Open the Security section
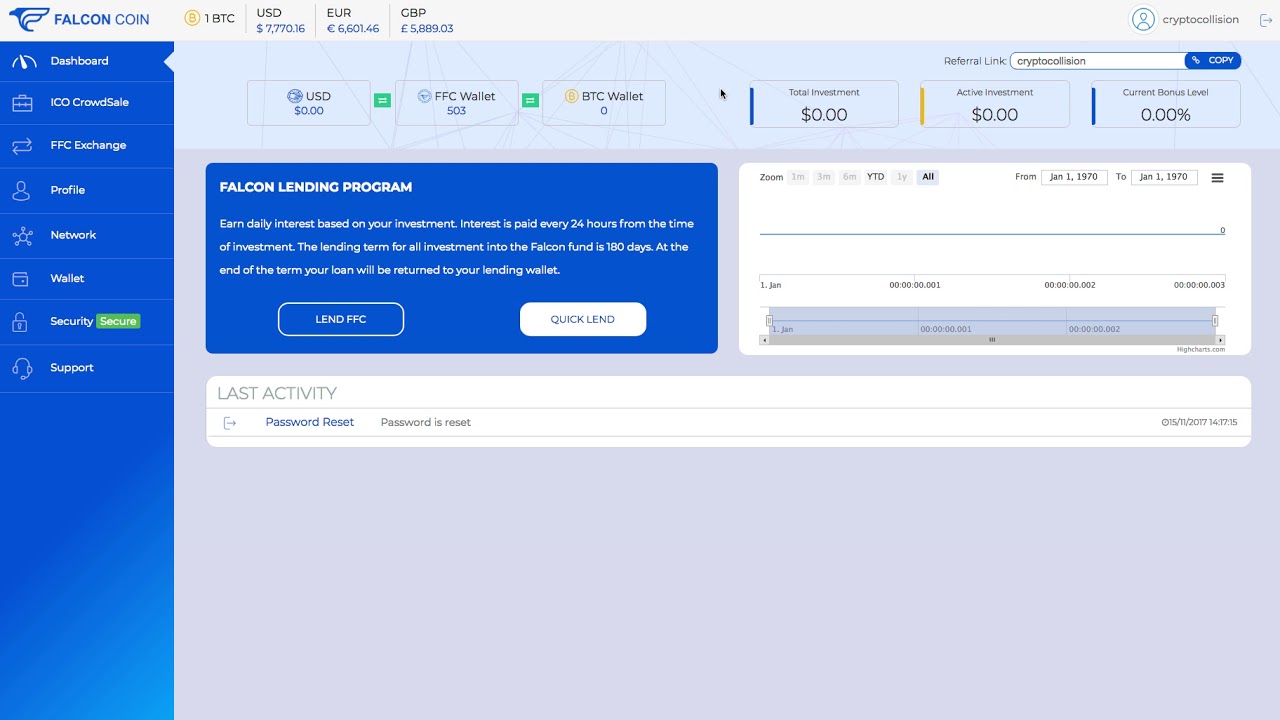 click(x=87, y=321)
